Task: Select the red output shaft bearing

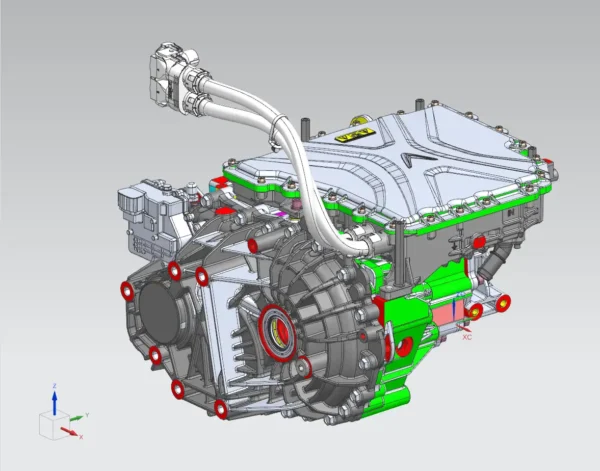Action: click(277, 333)
